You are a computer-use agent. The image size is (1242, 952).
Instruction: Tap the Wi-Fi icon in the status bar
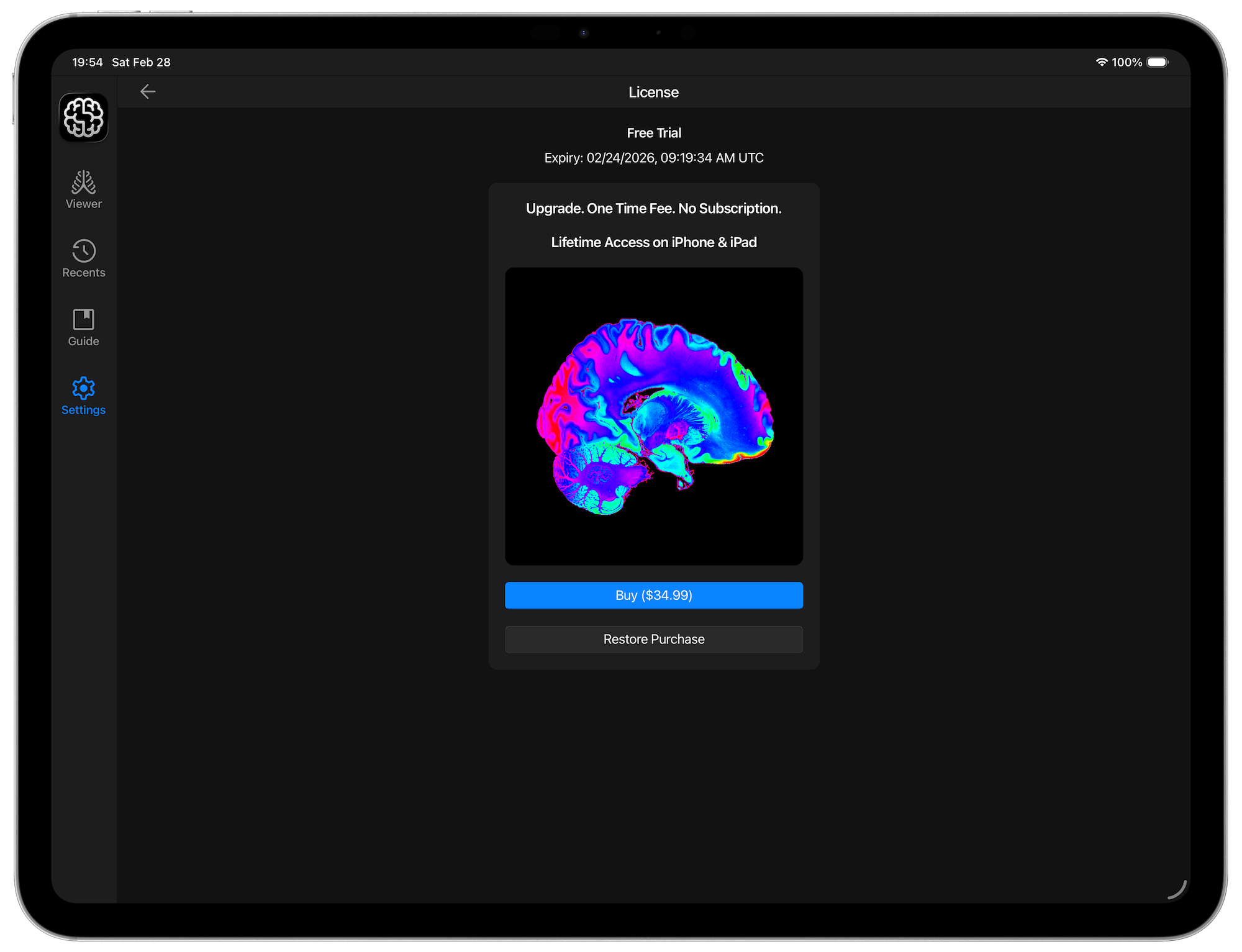pos(1102,62)
